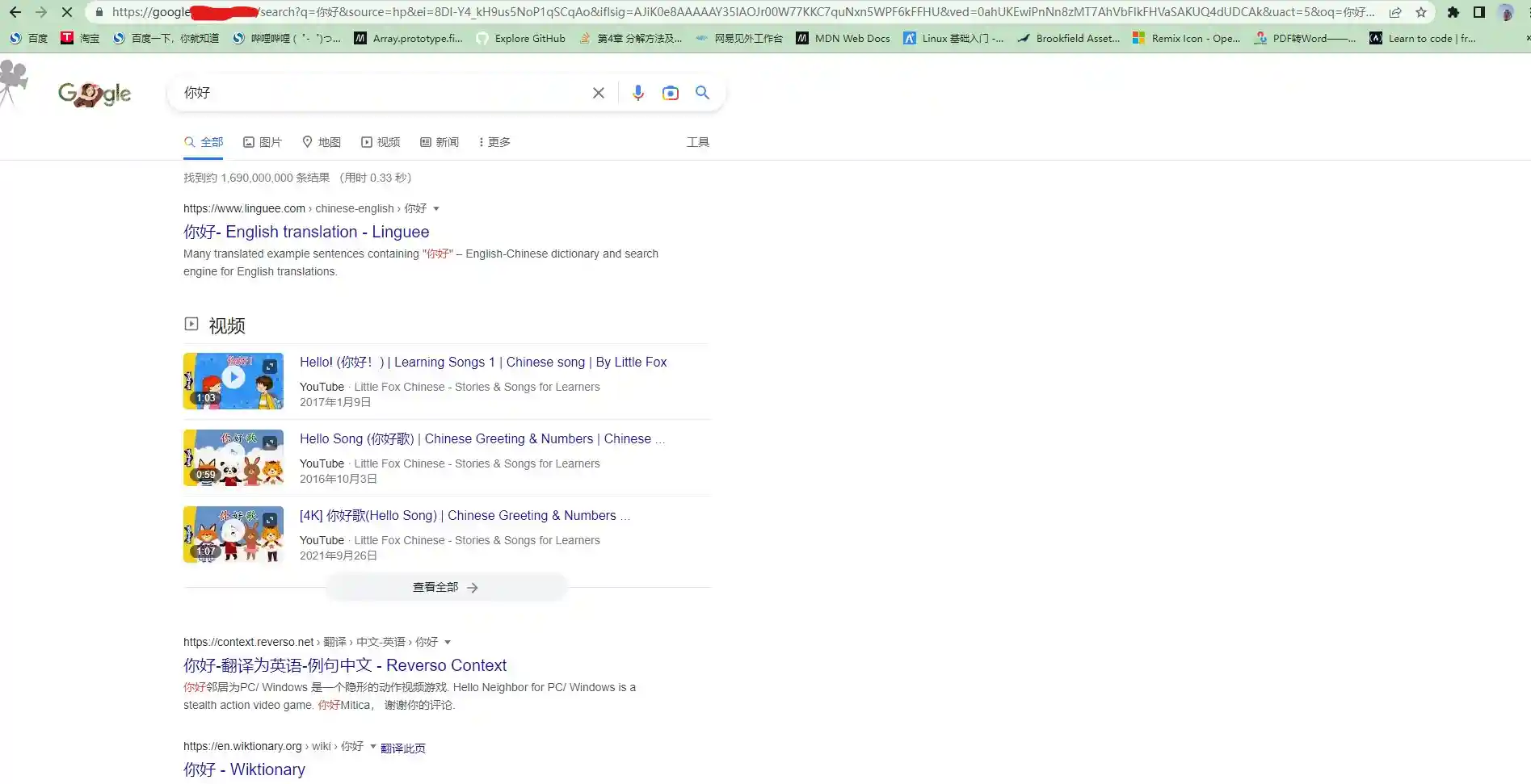The image size is (1531, 784).
Task: Submit search with the magnifier icon
Action: 703,93
